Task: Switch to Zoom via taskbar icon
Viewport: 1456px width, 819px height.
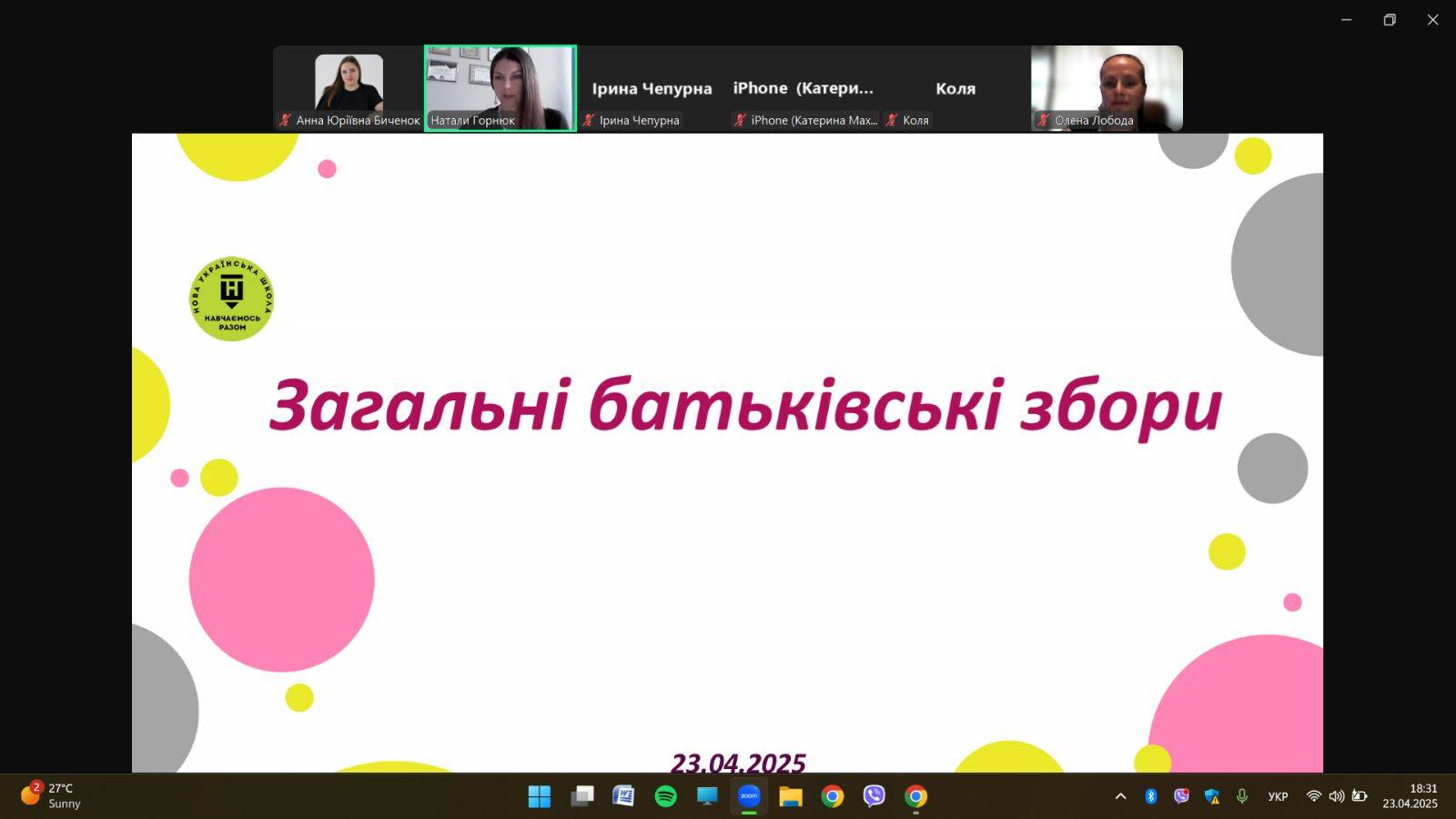Action: click(749, 796)
